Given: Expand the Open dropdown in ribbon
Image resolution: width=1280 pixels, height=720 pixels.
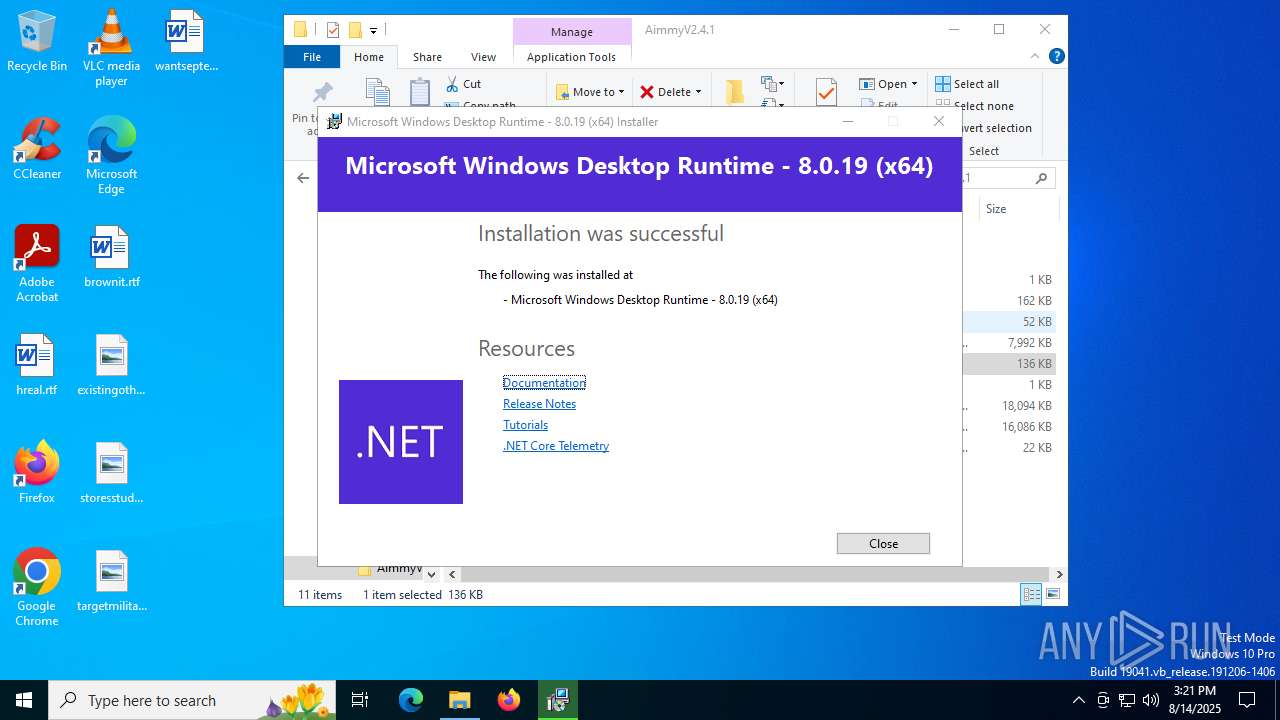Looking at the screenshot, I should [x=888, y=84].
